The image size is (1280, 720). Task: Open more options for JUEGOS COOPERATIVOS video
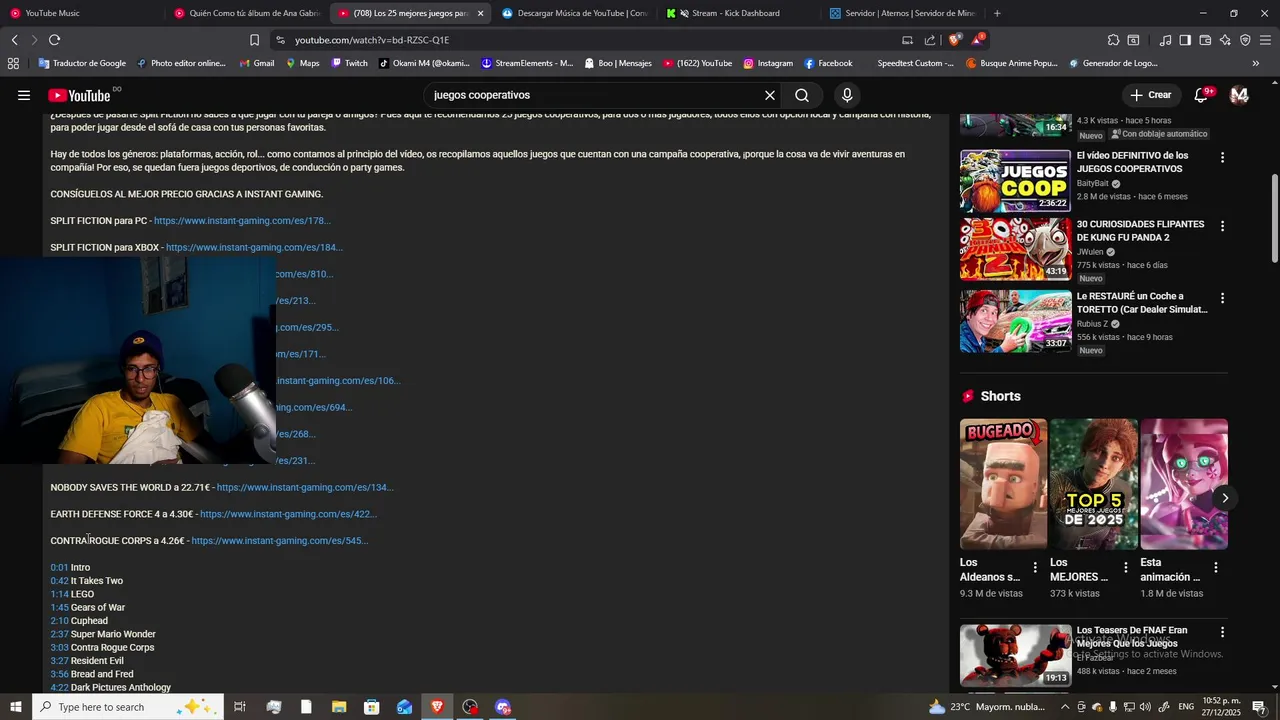tap(1222, 158)
